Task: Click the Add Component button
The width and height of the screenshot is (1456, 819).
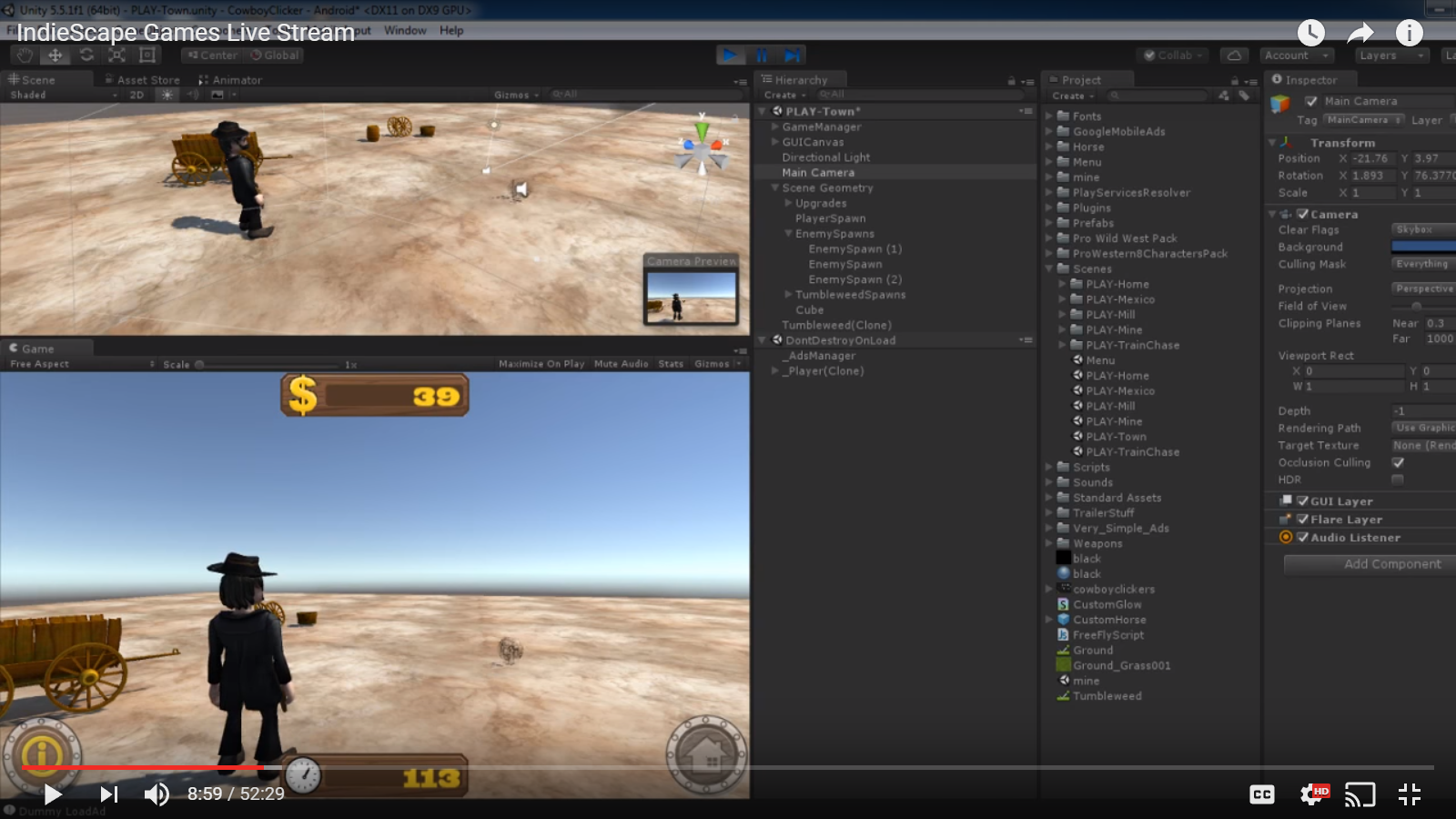Action: coord(1370,564)
